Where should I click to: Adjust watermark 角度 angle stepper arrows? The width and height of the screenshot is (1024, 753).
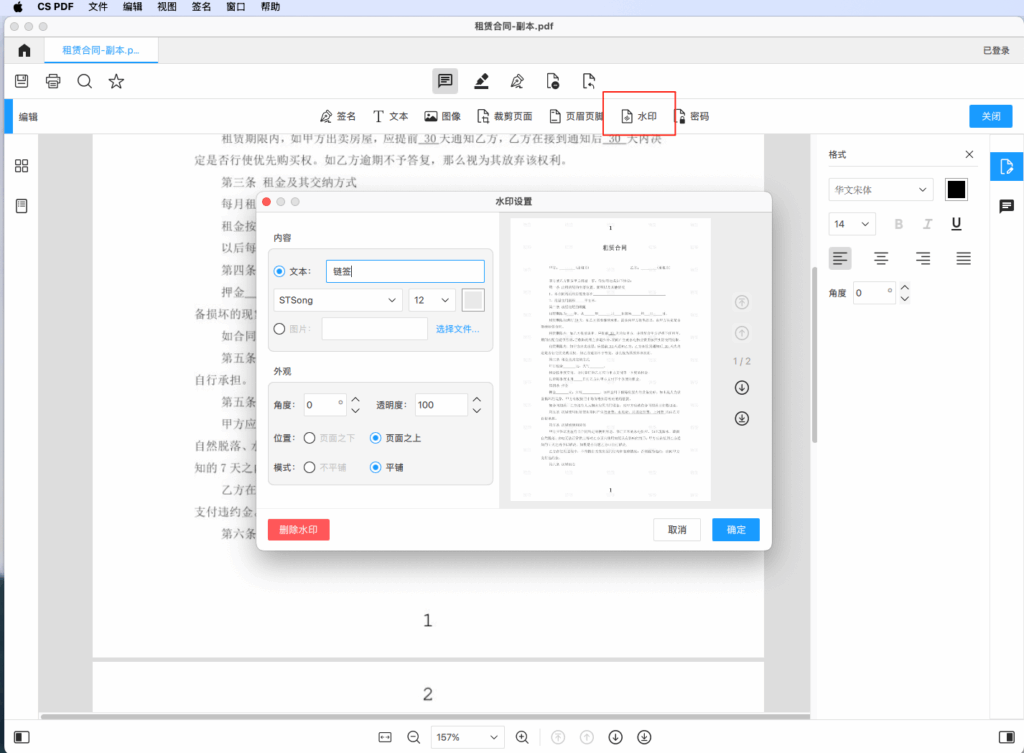pos(355,405)
